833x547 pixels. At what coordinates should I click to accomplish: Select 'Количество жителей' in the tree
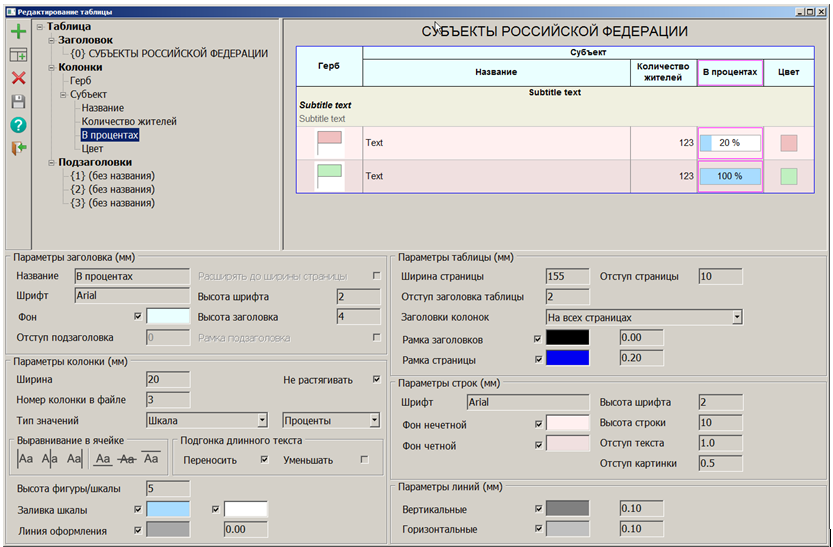tap(128, 121)
